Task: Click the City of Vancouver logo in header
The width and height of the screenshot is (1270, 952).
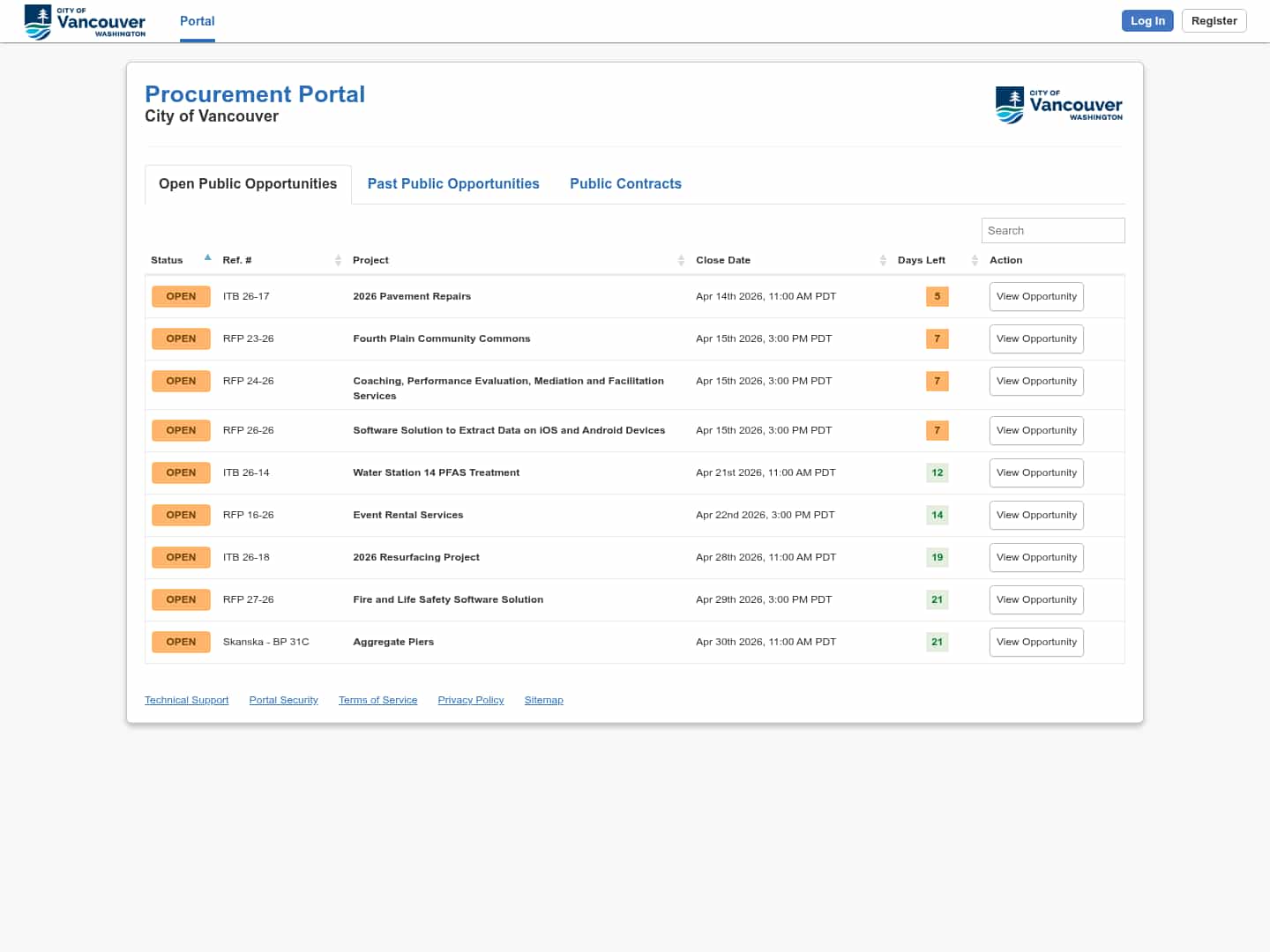Action: click(85, 21)
